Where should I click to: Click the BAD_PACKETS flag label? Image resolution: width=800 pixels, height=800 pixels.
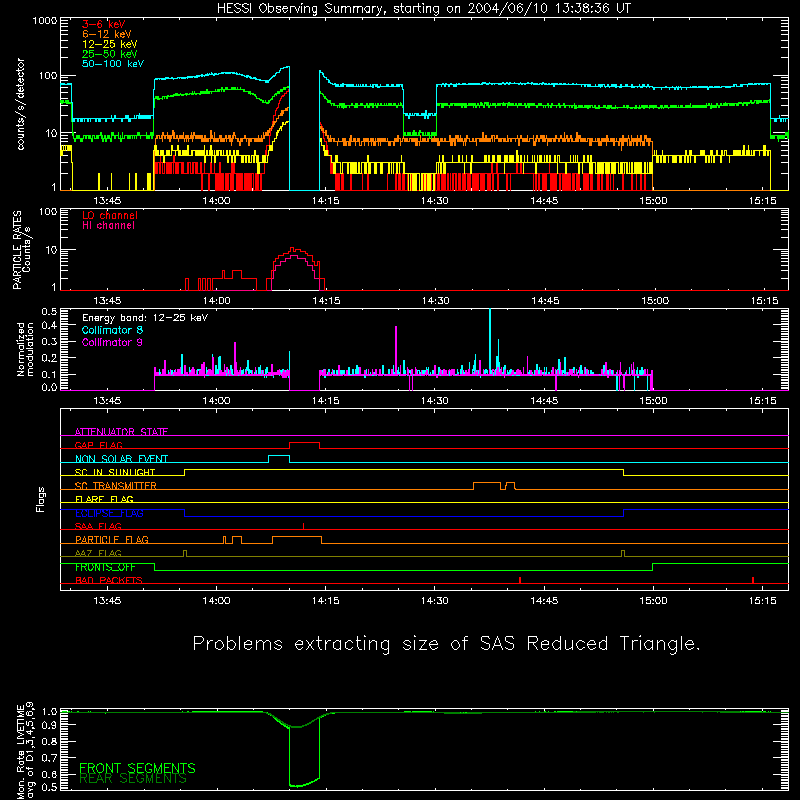click(x=109, y=581)
